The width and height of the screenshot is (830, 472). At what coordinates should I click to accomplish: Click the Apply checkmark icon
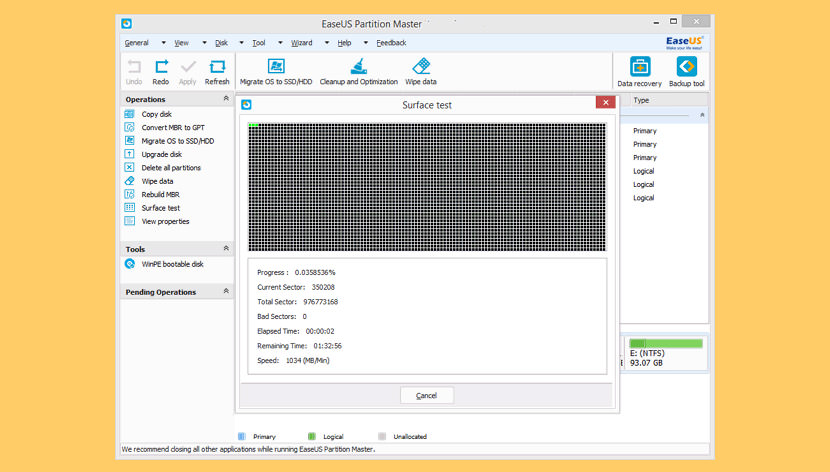pos(187,67)
